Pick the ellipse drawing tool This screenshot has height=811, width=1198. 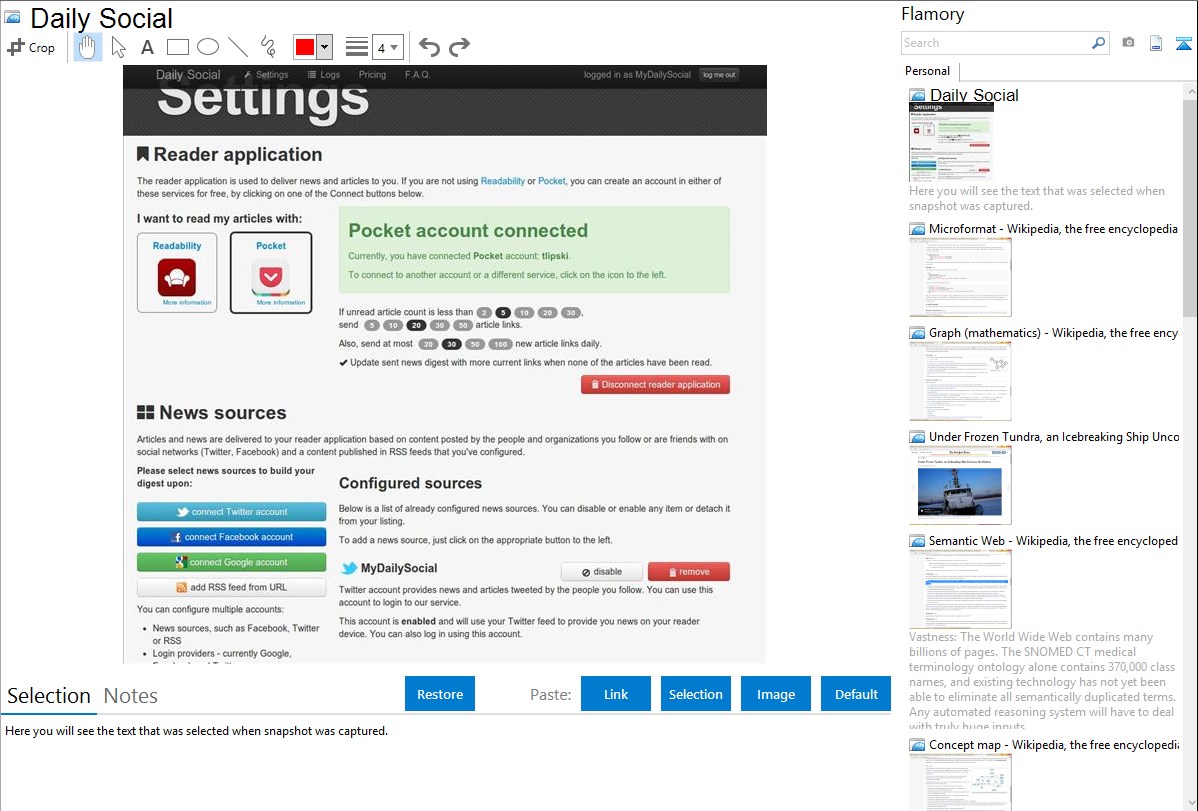coord(208,47)
